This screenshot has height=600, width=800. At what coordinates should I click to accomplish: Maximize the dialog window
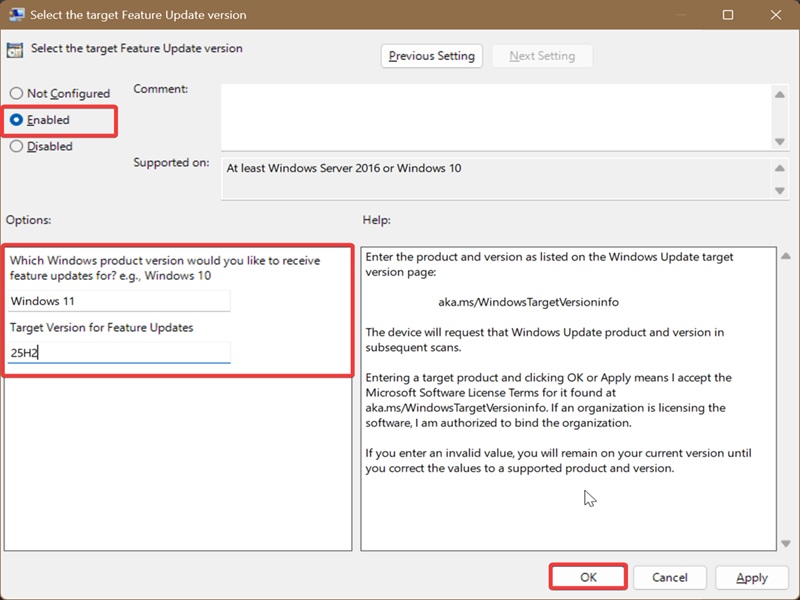tap(728, 15)
